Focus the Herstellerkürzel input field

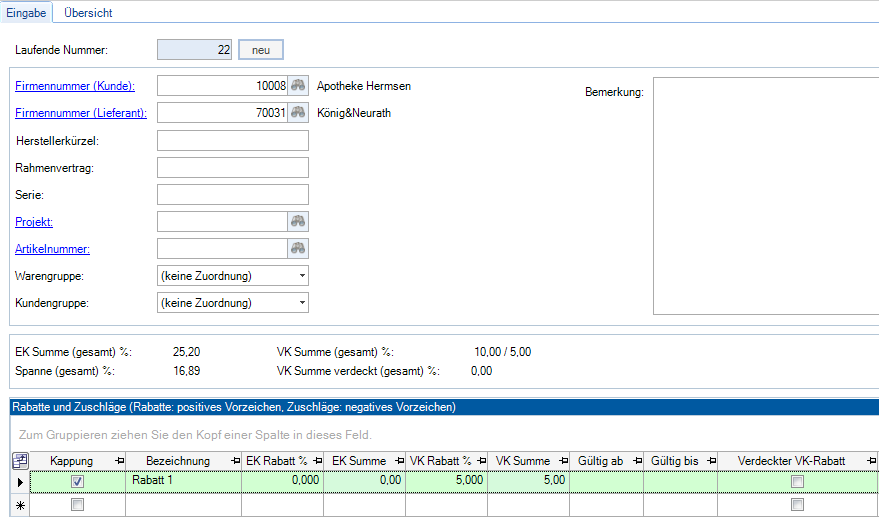232,140
